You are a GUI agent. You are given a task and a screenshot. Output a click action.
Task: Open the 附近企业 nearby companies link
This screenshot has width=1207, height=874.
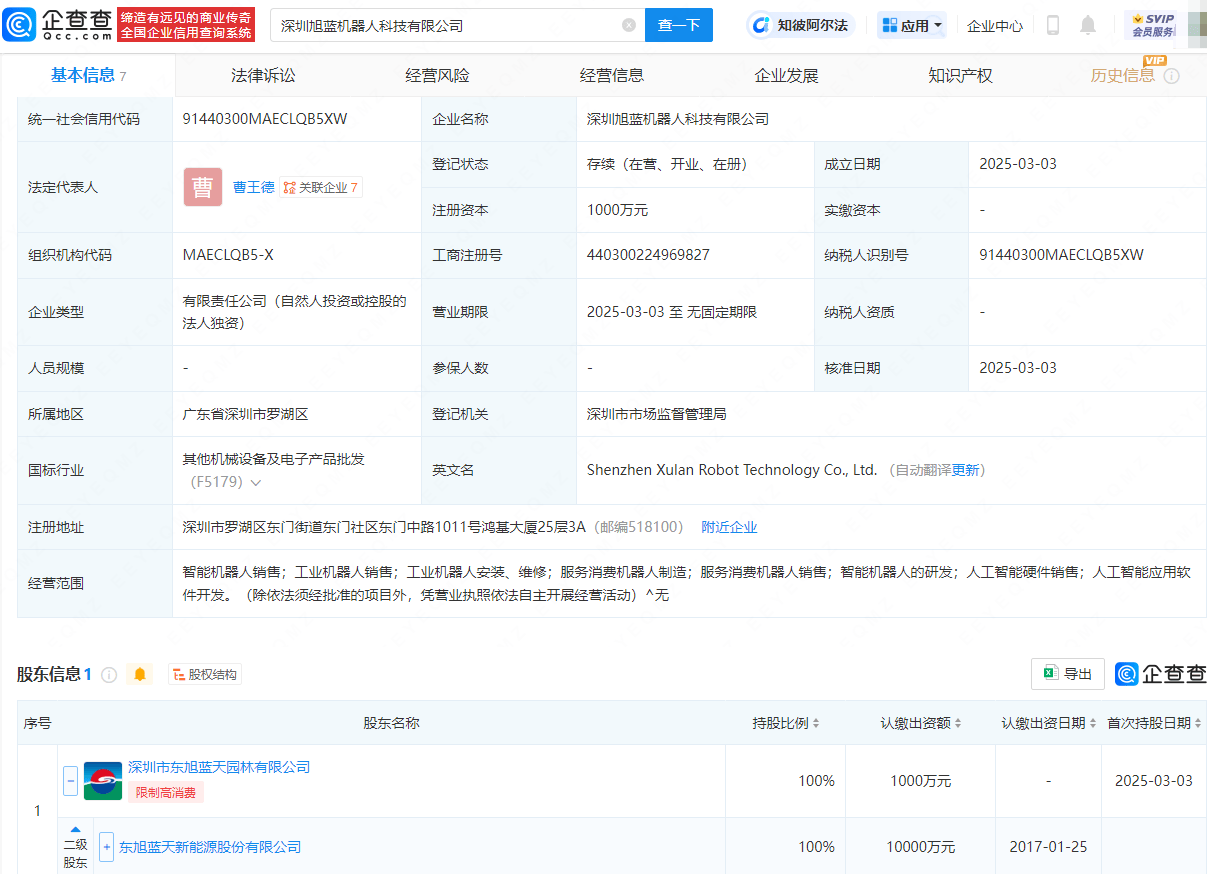click(x=729, y=527)
